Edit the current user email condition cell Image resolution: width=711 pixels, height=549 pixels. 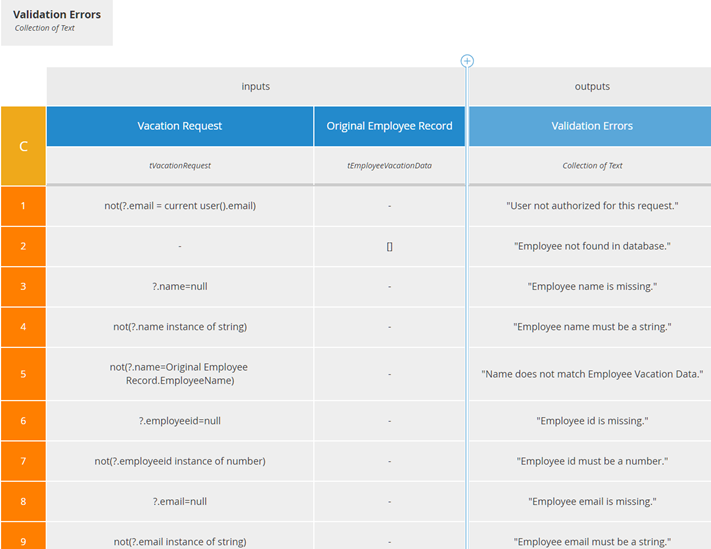pyautogui.click(x=180, y=206)
